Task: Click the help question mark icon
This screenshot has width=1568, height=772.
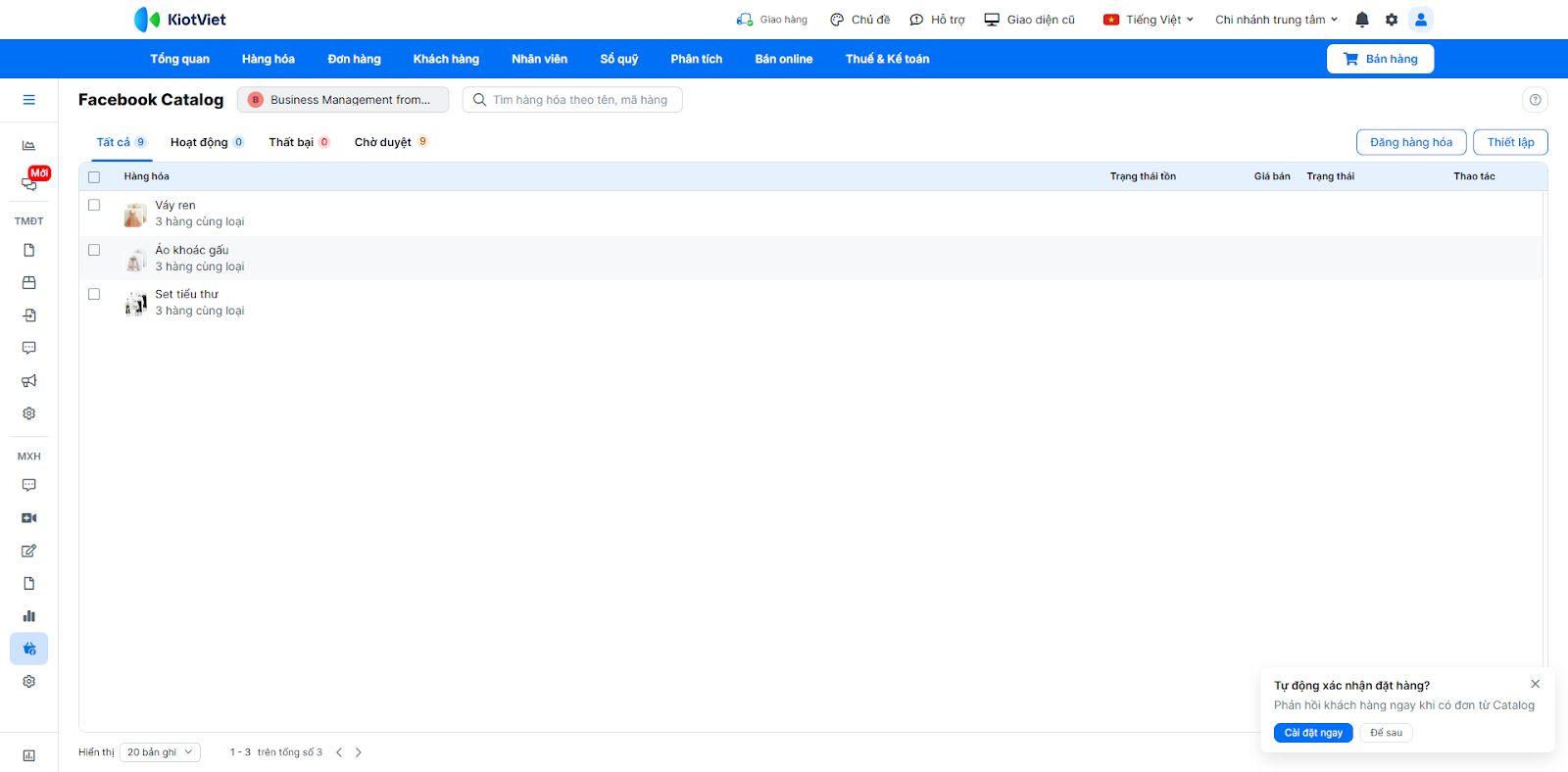Action: click(x=1536, y=100)
